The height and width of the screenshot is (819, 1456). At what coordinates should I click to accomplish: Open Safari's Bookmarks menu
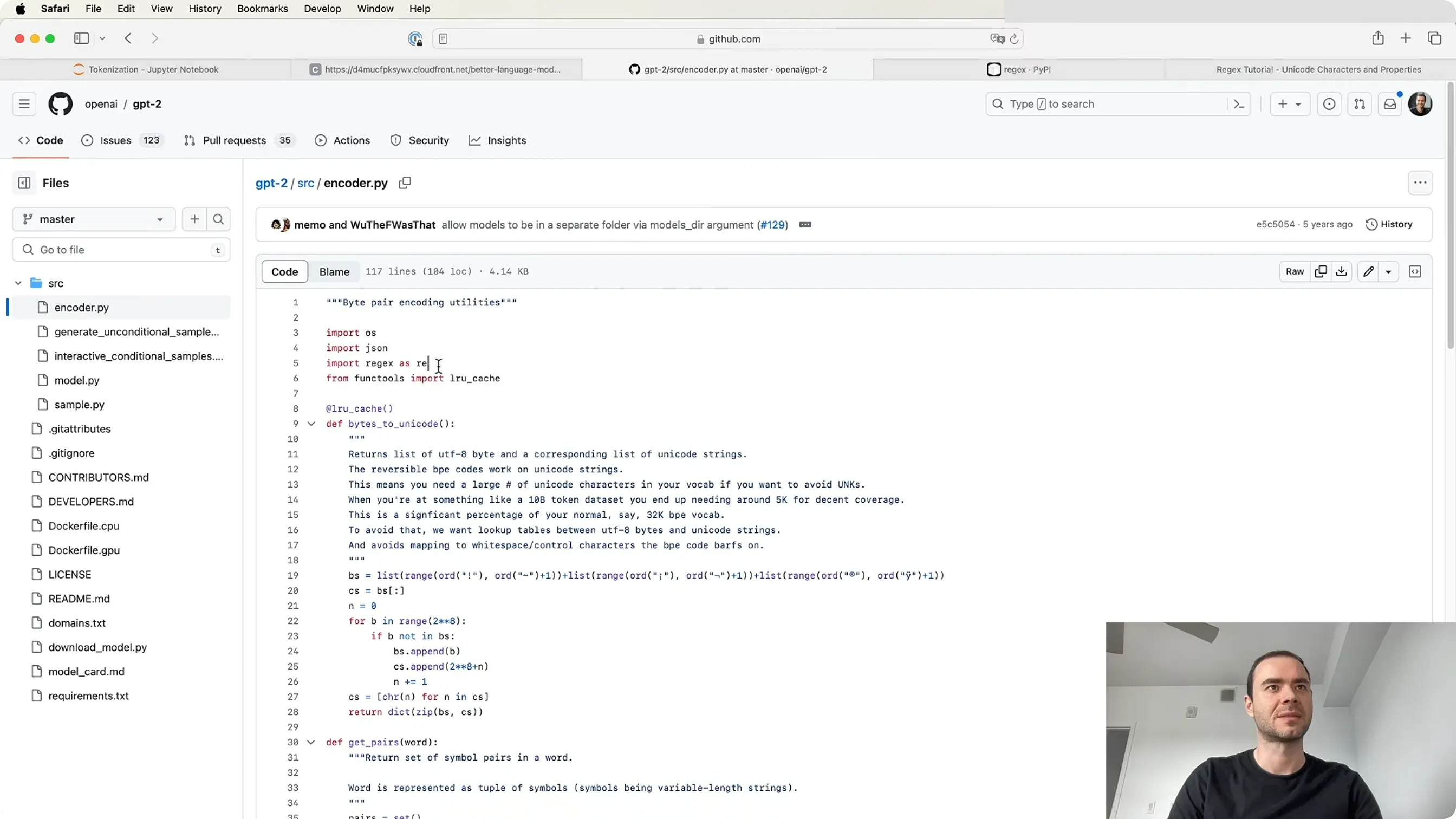262,9
